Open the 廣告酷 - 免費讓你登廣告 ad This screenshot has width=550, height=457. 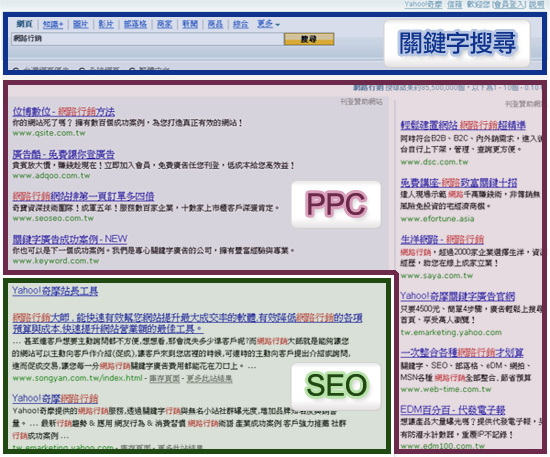tap(64, 154)
